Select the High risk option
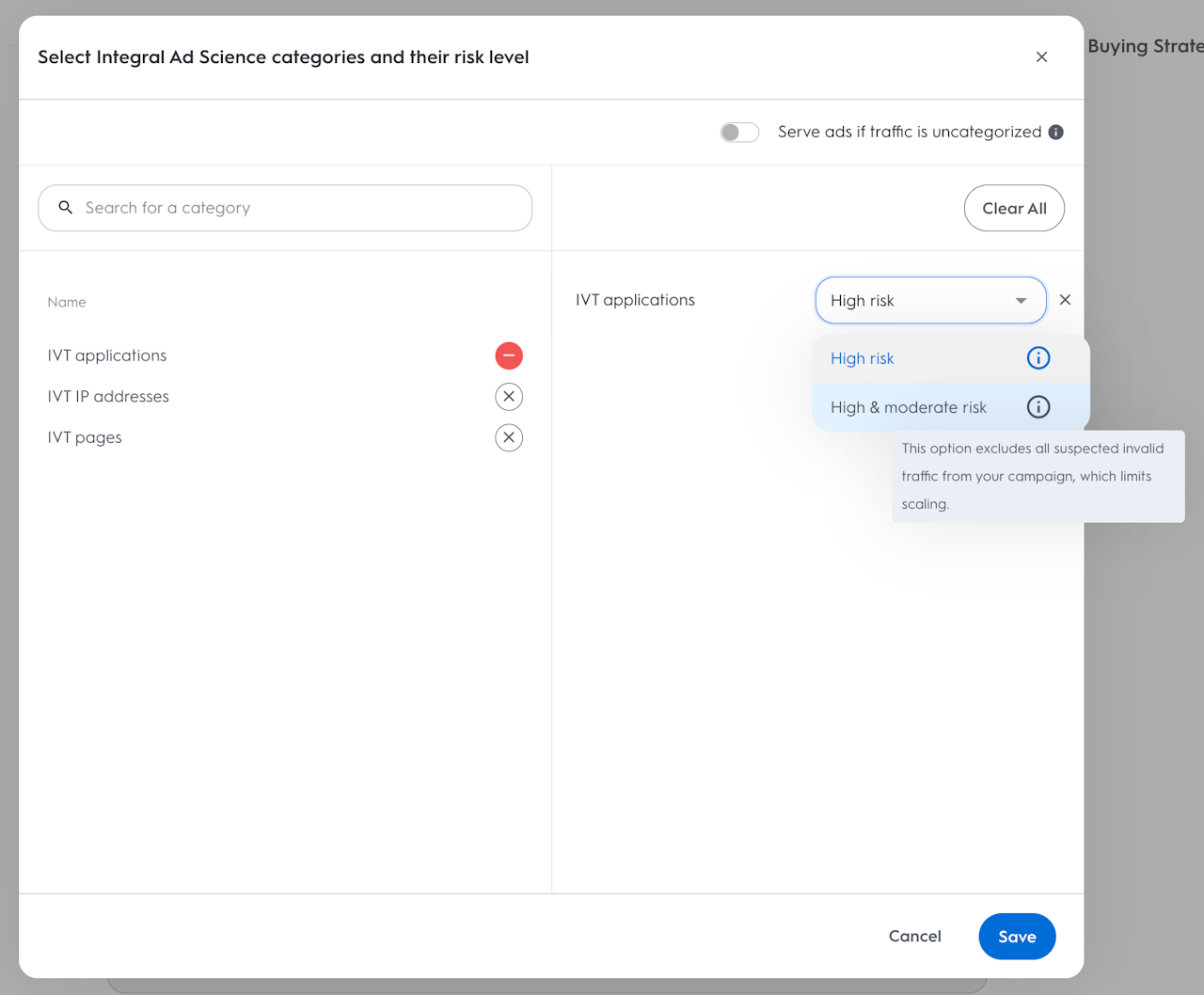 tap(863, 358)
